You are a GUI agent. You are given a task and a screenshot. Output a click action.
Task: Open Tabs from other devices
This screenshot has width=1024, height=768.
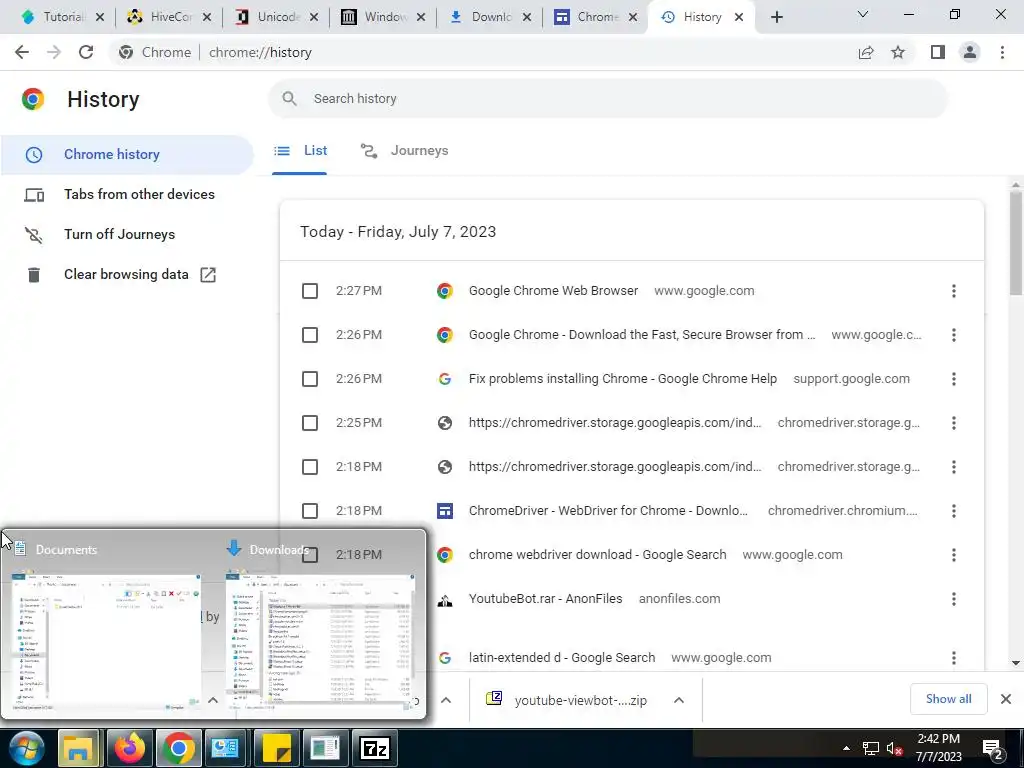(127, 195)
